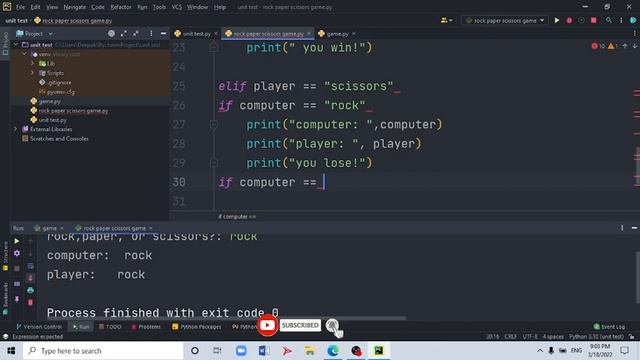Expand External Libraries node
640x360 pixels.
pyautogui.click(x=16, y=129)
